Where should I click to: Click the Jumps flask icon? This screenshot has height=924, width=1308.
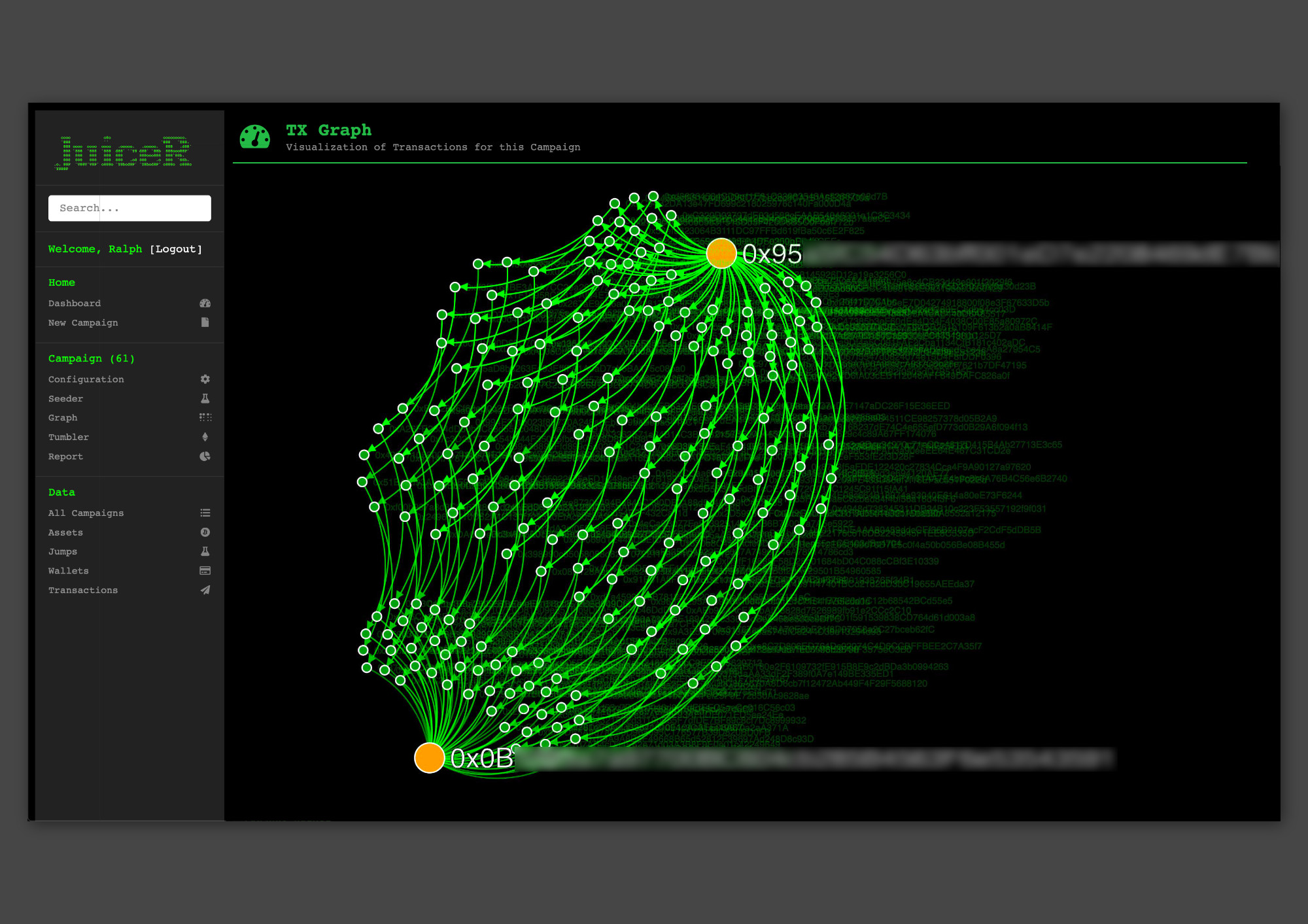205,551
